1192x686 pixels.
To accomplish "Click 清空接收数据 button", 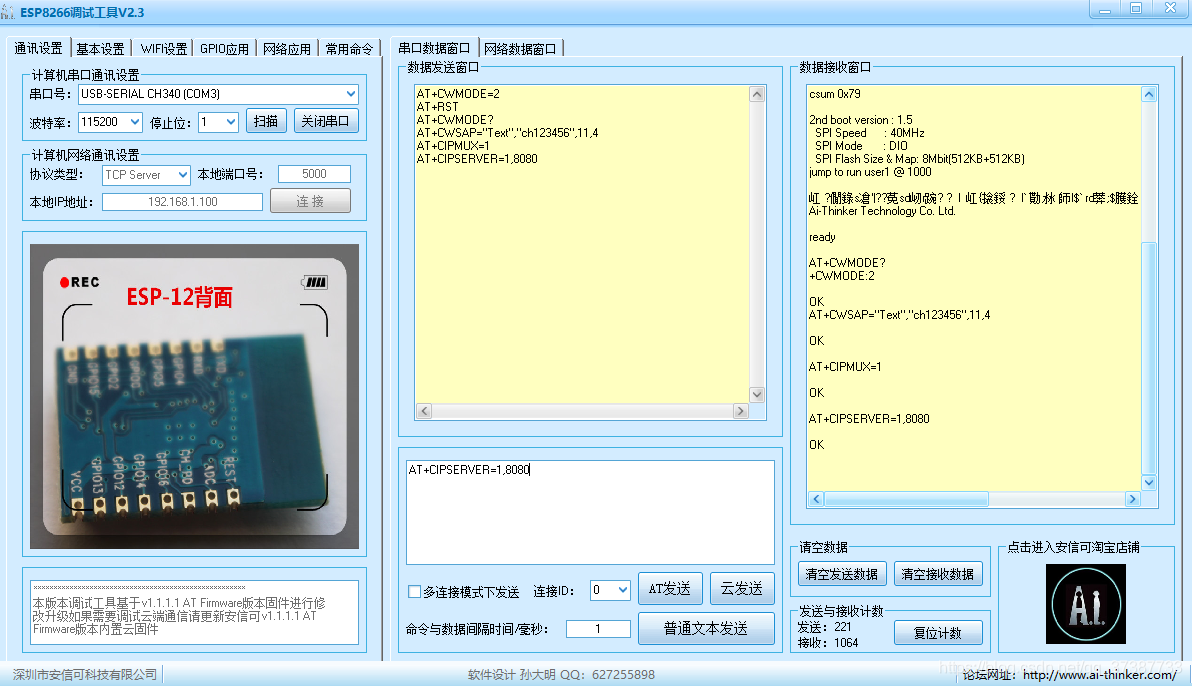I will [938, 574].
